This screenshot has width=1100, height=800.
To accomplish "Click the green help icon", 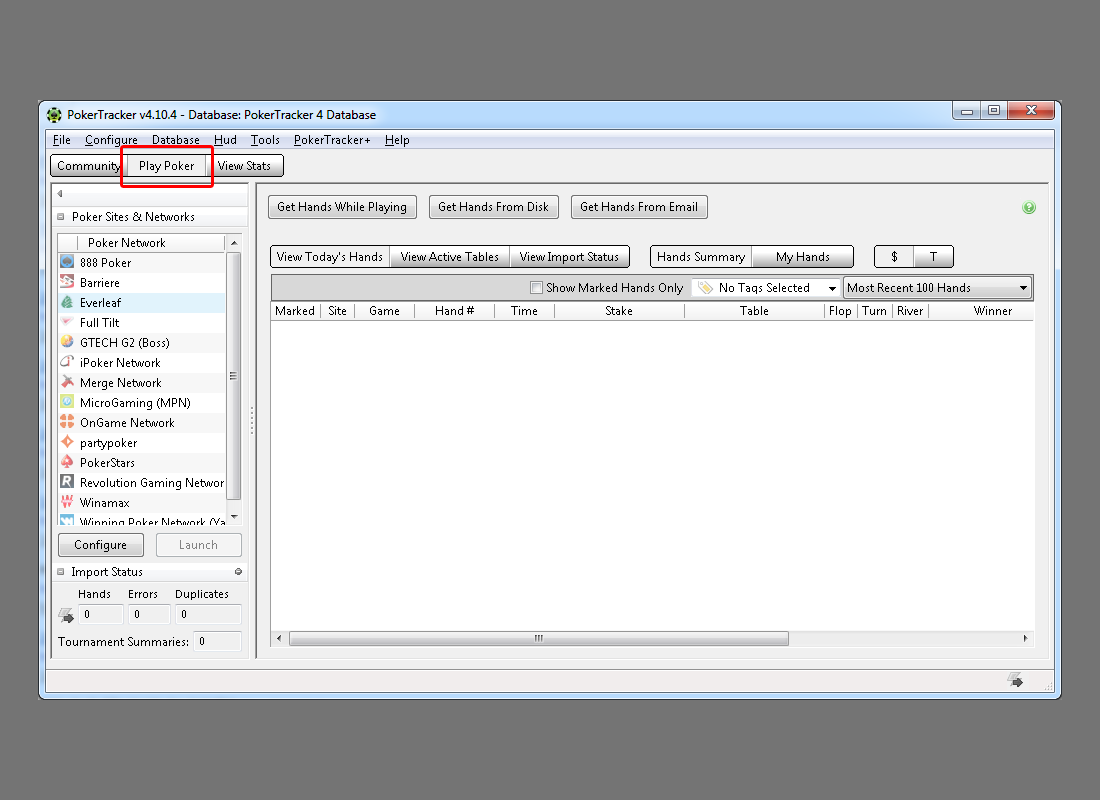I will pos(1029,208).
